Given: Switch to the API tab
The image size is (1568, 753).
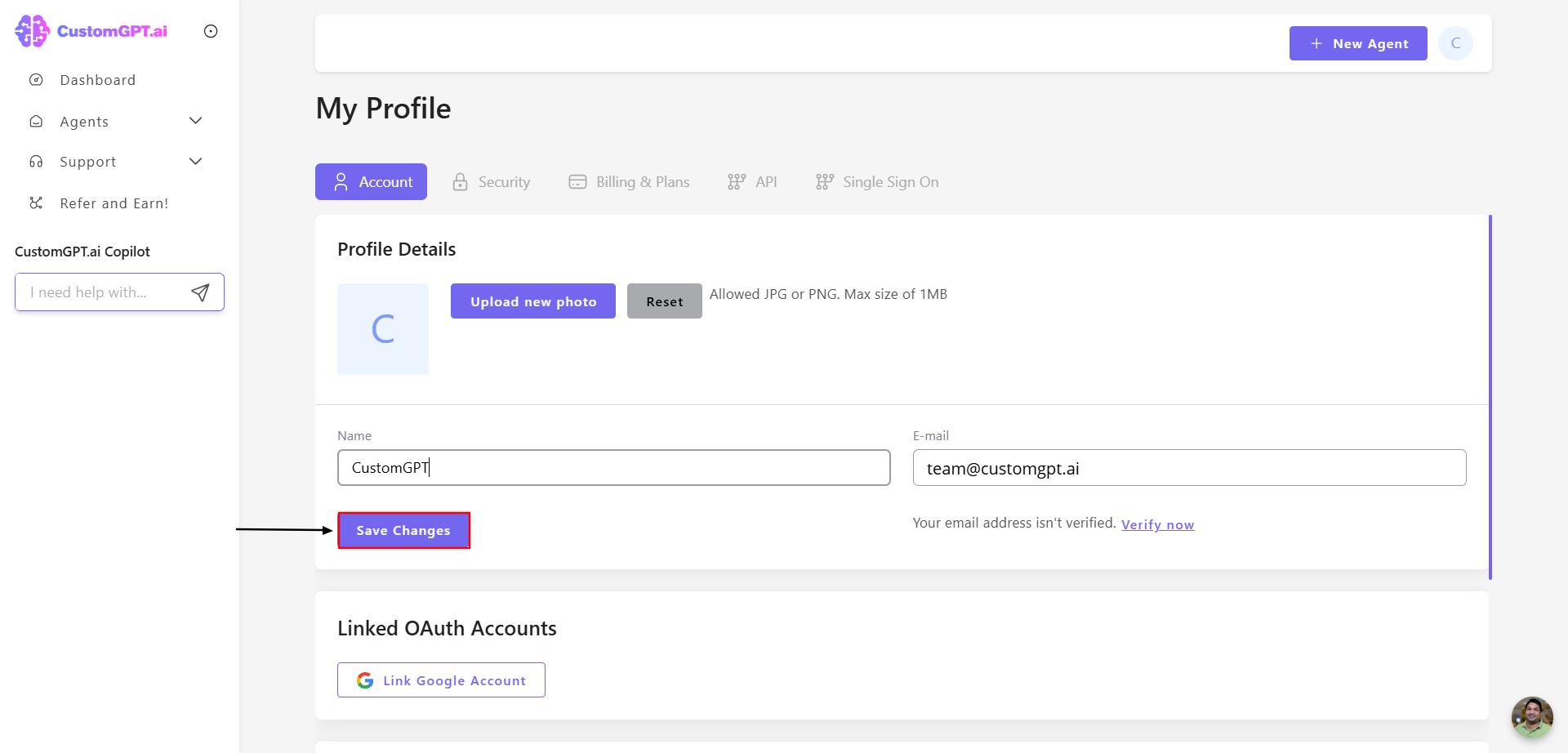Looking at the screenshot, I should click(x=752, y=182).
